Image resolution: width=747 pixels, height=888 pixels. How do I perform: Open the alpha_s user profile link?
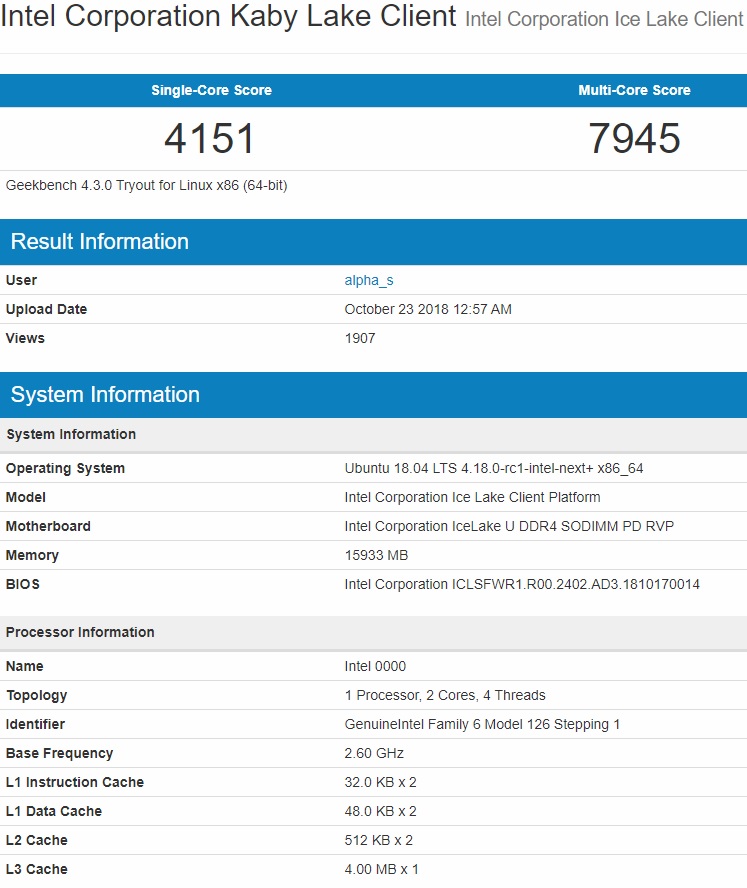pos(369,280)
